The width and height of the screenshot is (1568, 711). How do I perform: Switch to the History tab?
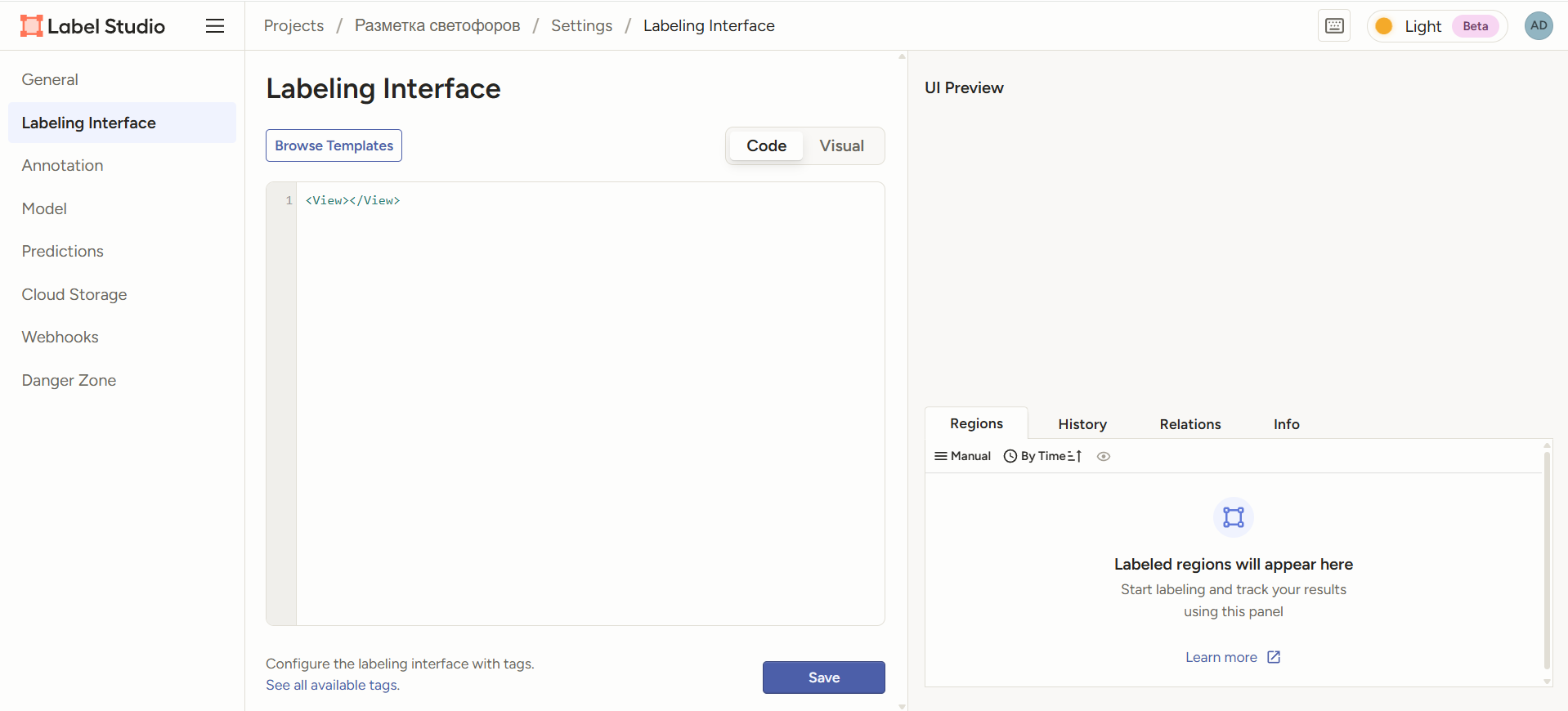[x=1082, y=424]
